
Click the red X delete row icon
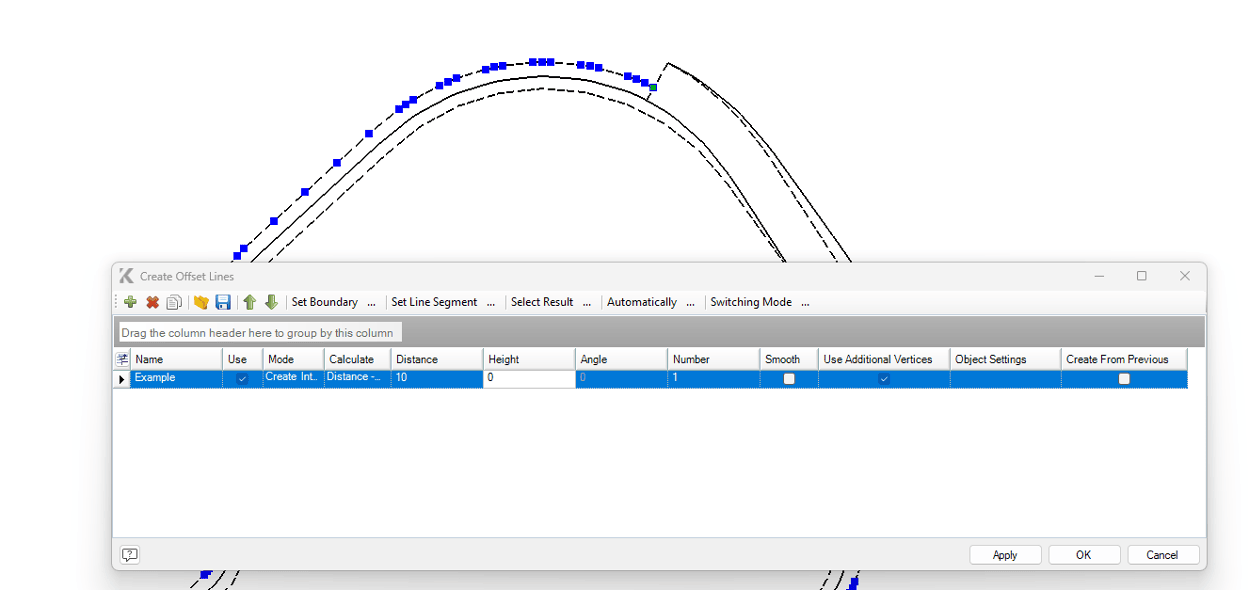click(153, 302)
